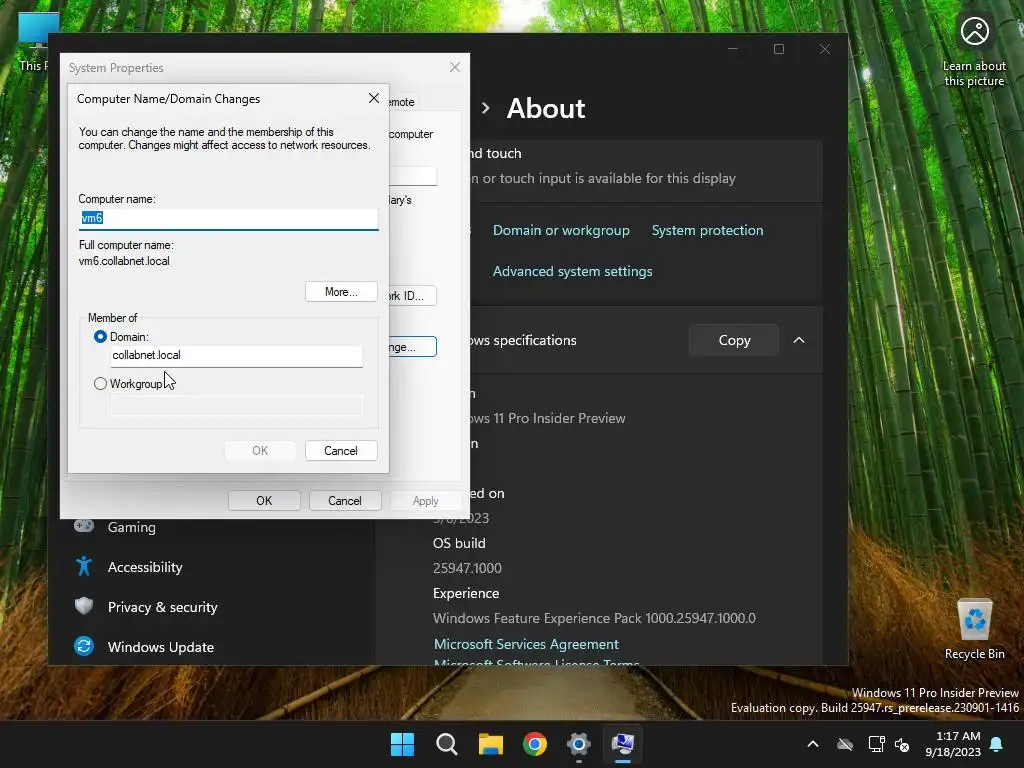Launch Google Chrome from the taskbar

click(535, 744)
